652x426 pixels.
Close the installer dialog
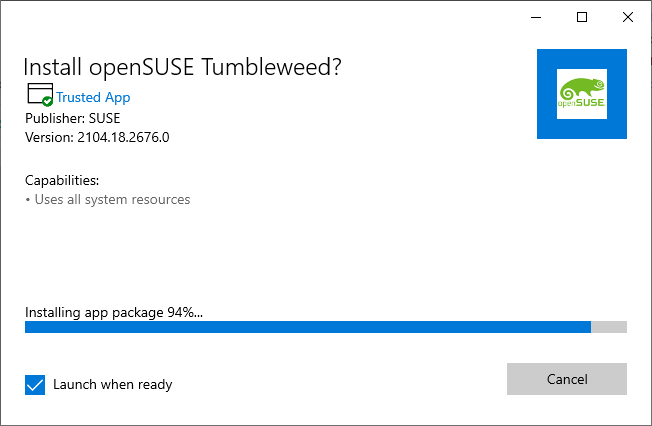628,17
